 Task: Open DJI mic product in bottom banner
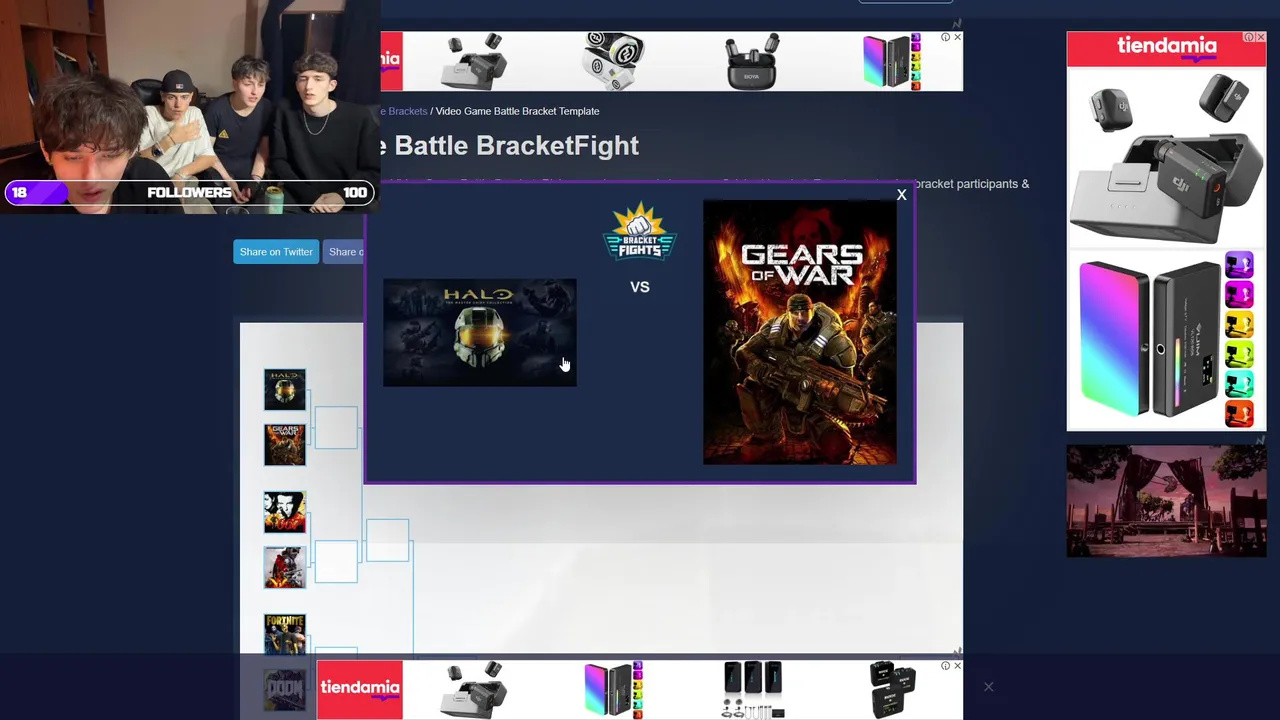[x=474, y=690]
